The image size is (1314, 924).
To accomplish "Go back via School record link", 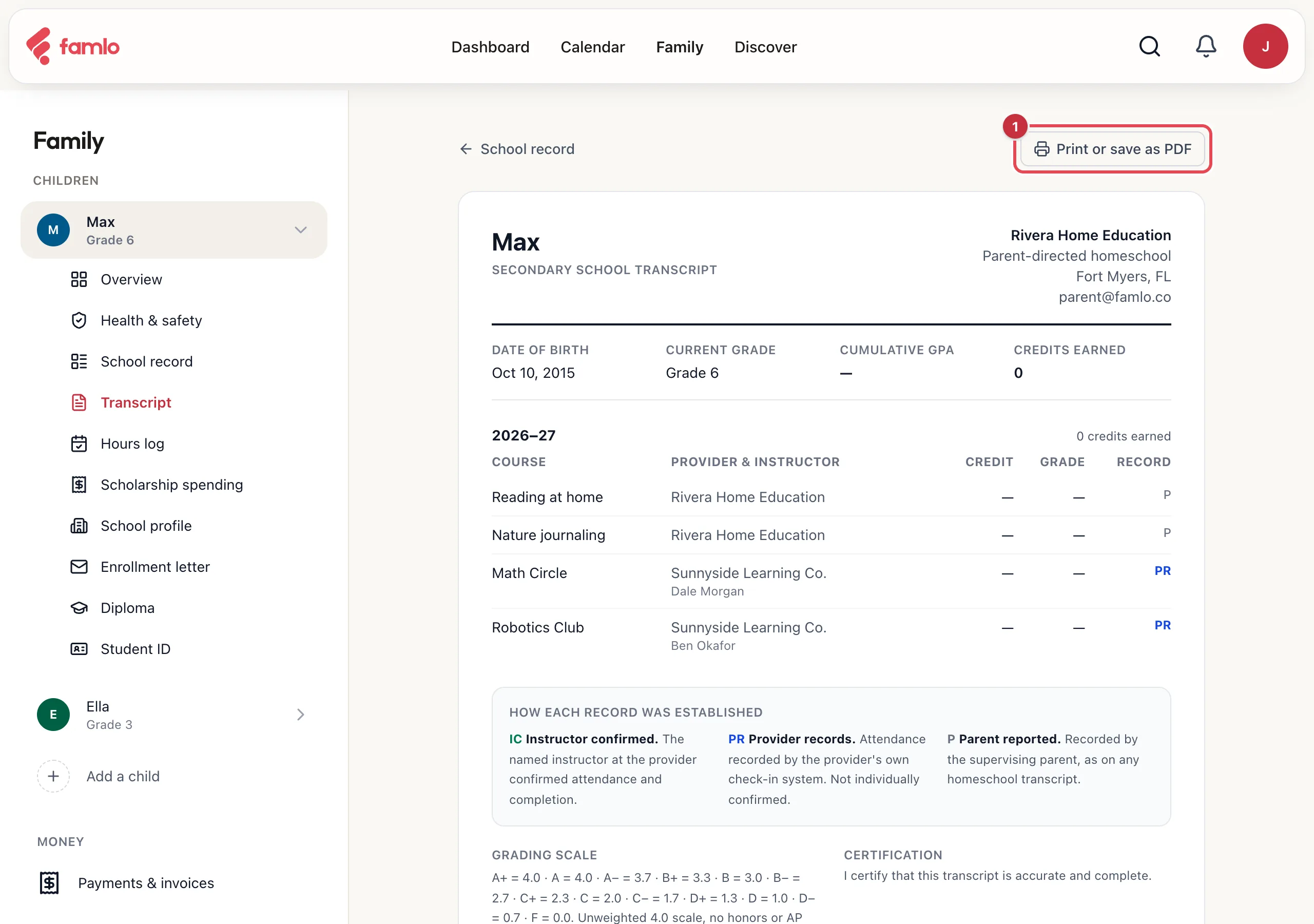I will (517, 149).
